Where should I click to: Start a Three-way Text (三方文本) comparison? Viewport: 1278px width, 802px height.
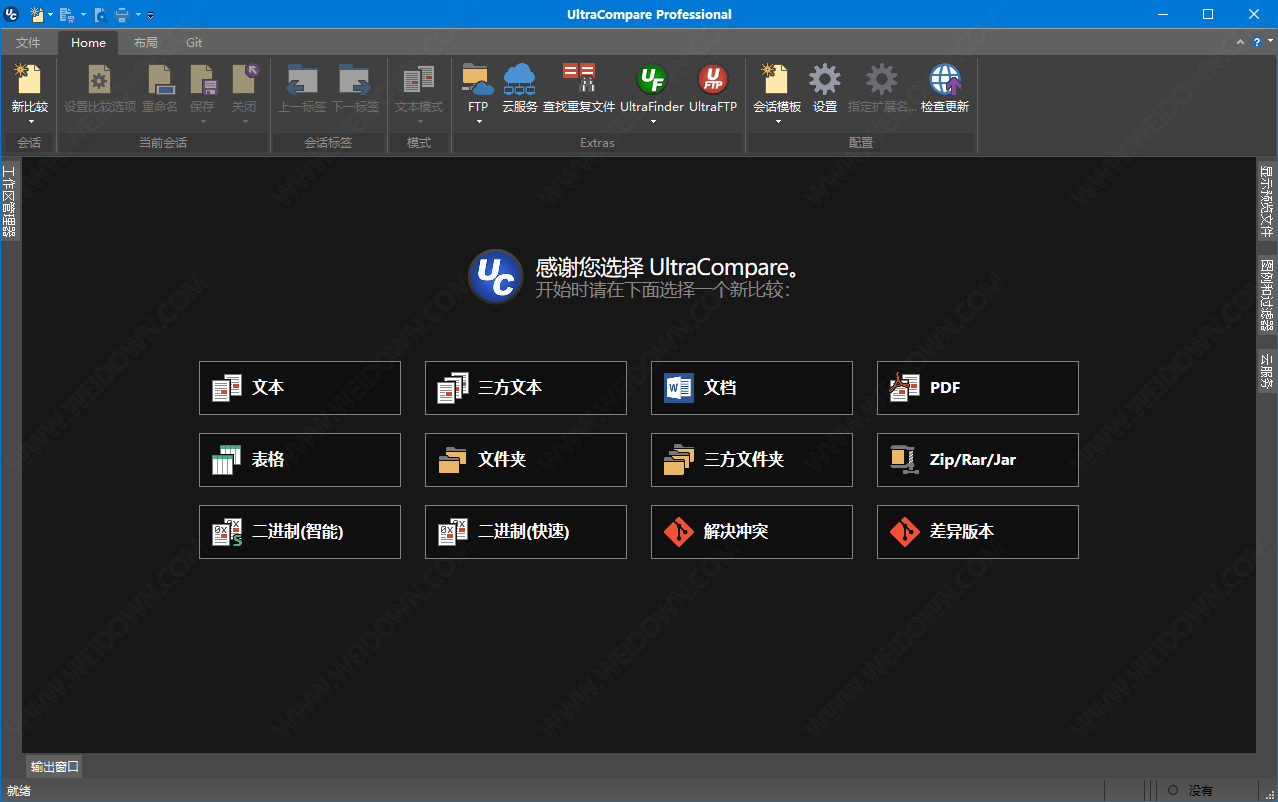click(526, 388)
